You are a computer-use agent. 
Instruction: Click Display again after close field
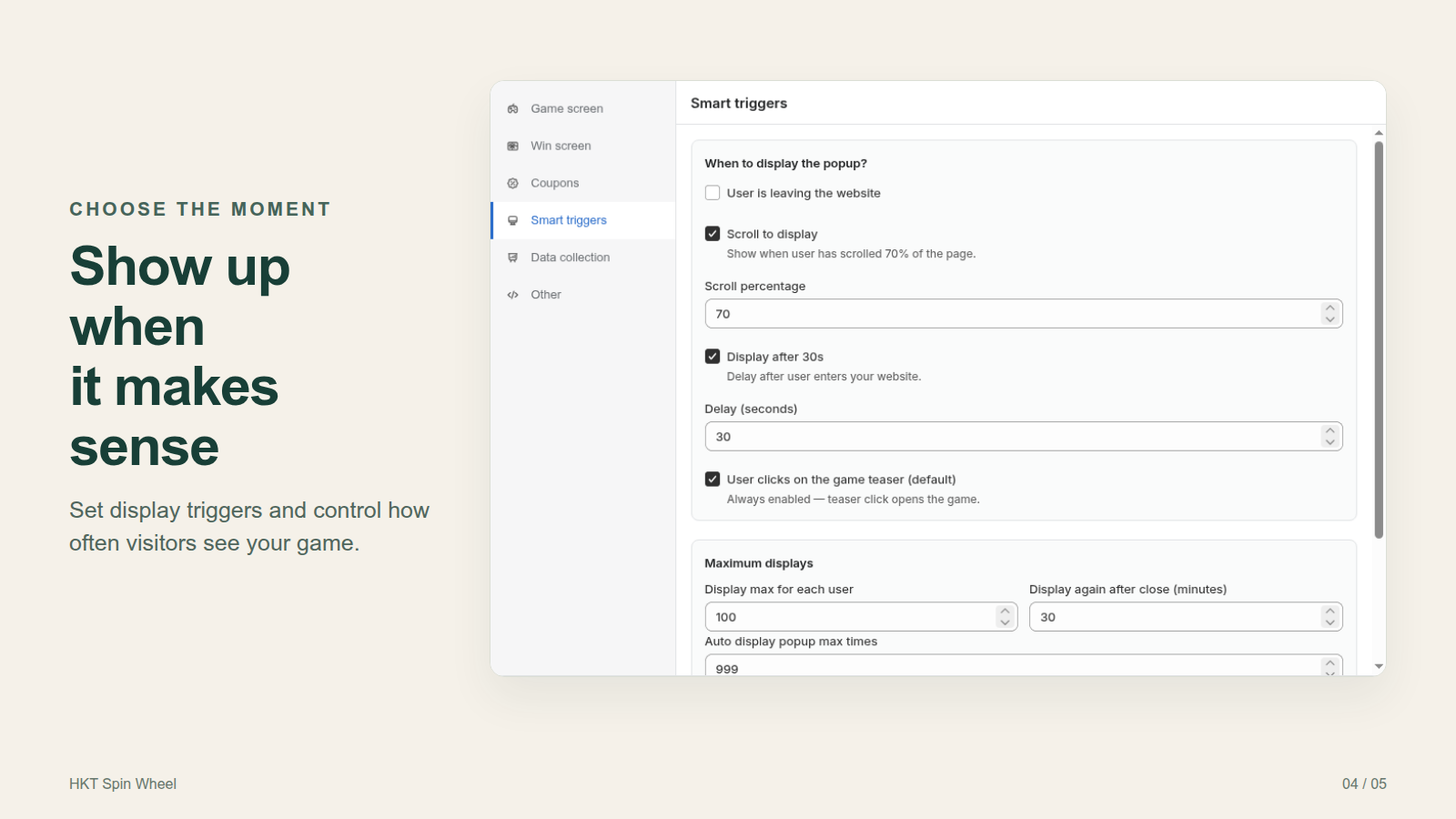[x=1186, y=617]
